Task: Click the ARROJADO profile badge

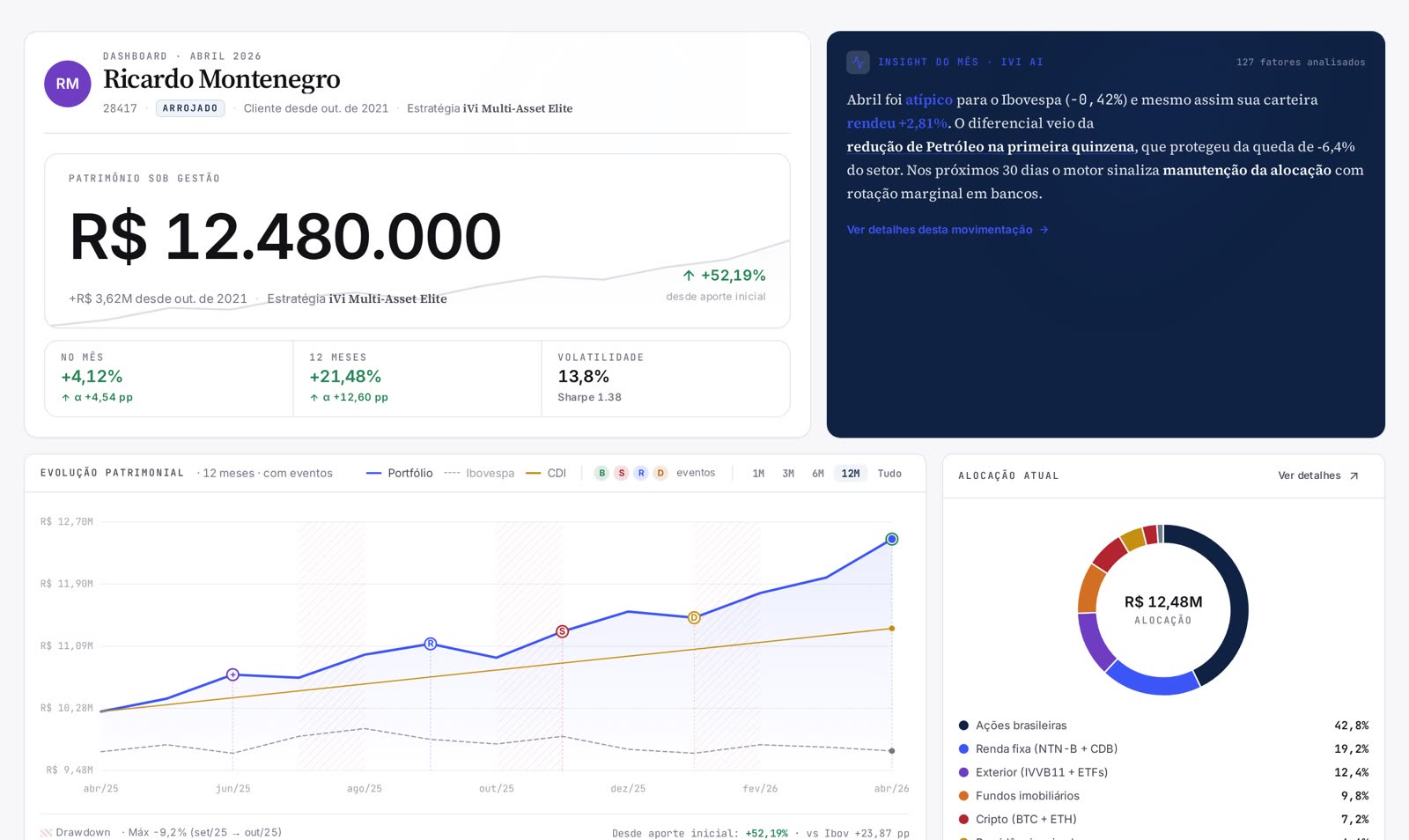Action: tap(190, 108)
